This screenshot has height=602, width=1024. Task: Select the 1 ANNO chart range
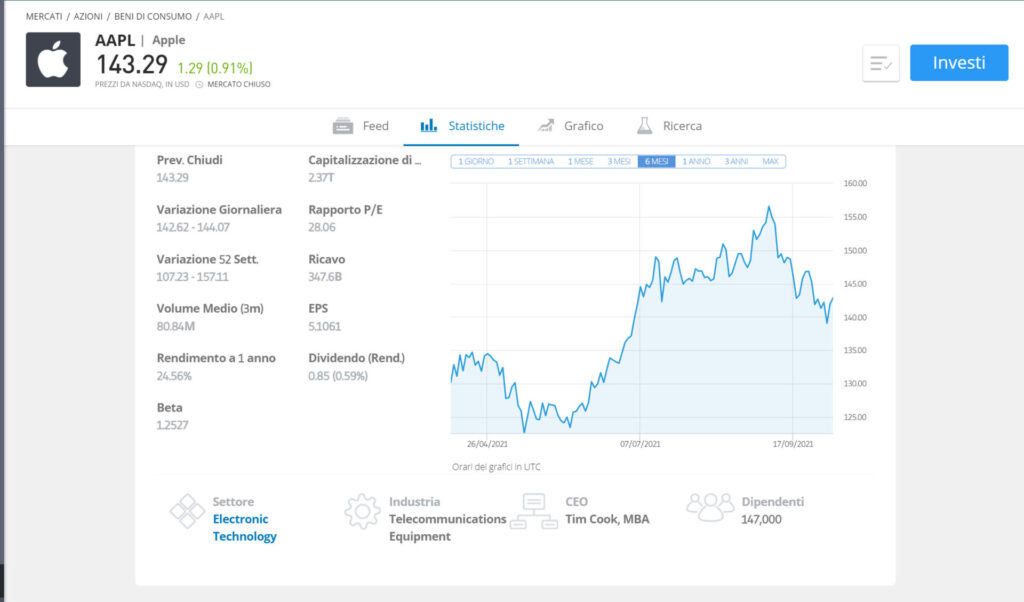pyautogui.click(x=696, y=161)
